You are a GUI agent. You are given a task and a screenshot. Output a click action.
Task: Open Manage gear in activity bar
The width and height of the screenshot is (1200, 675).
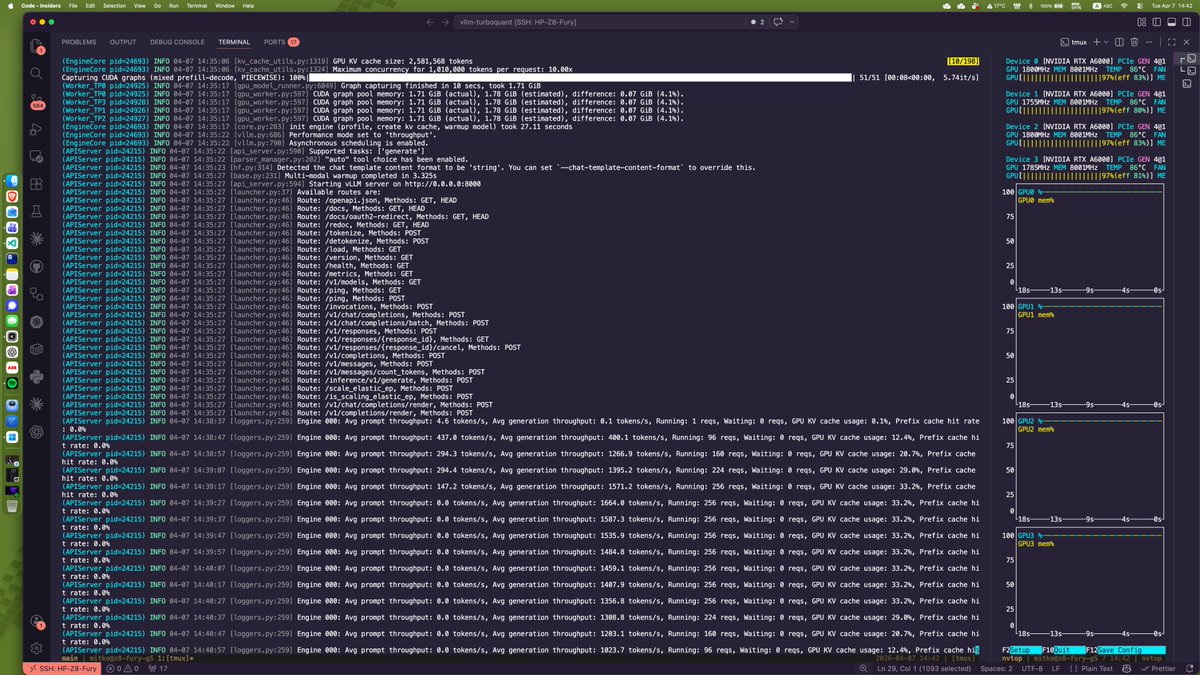pyautogui.click(x=37, y=647)
